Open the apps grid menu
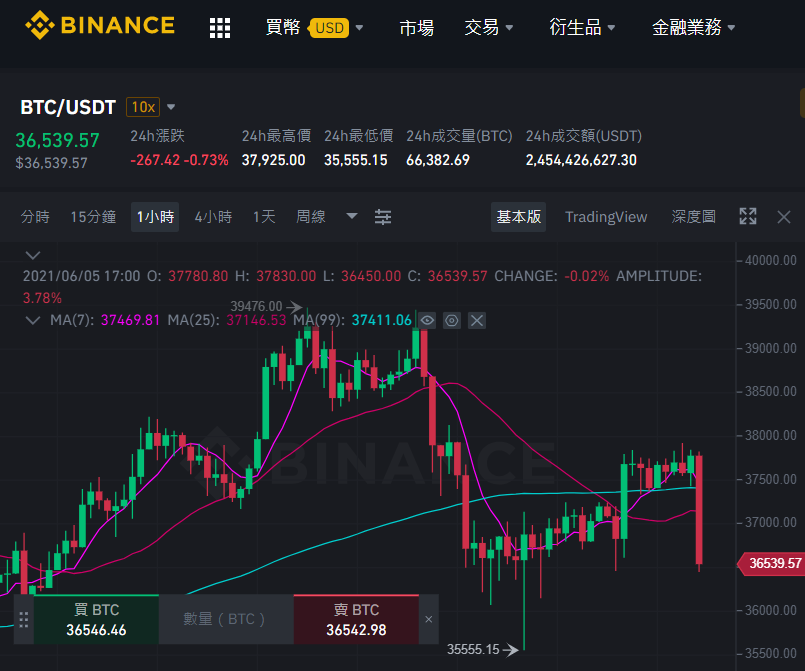 tap(220, 28)
